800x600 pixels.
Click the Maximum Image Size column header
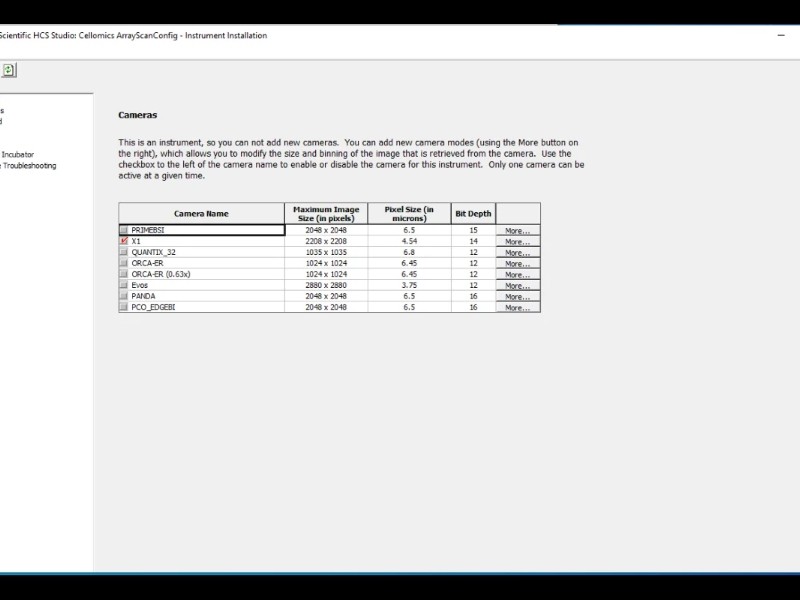(x=326, y=213)
